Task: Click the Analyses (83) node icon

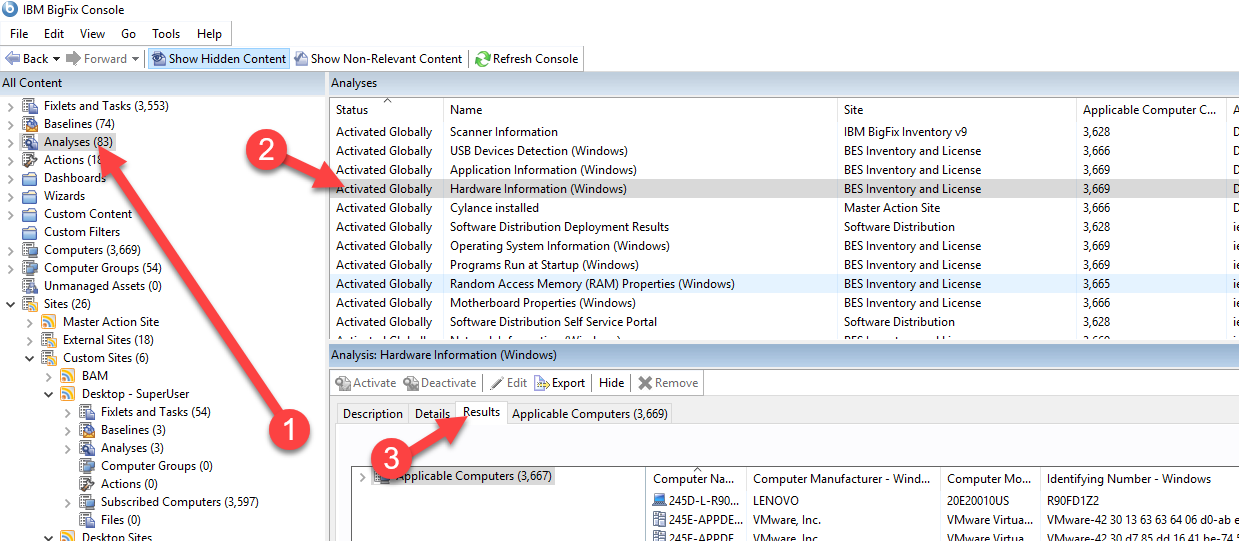Action: point(30,142)
